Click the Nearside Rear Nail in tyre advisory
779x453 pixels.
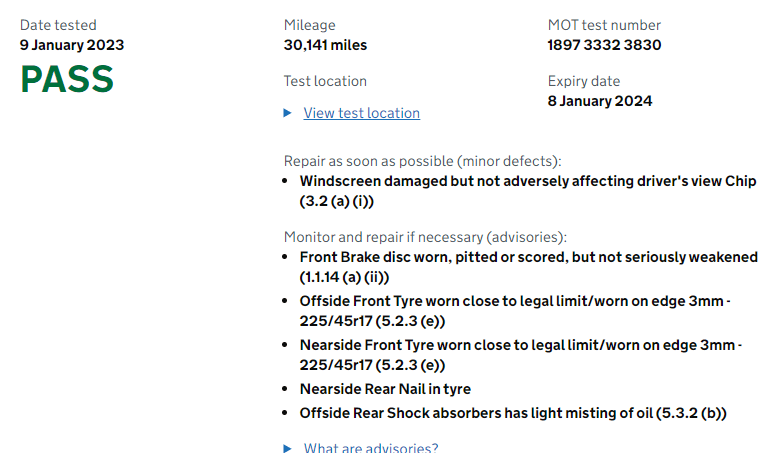pos(385,389)
